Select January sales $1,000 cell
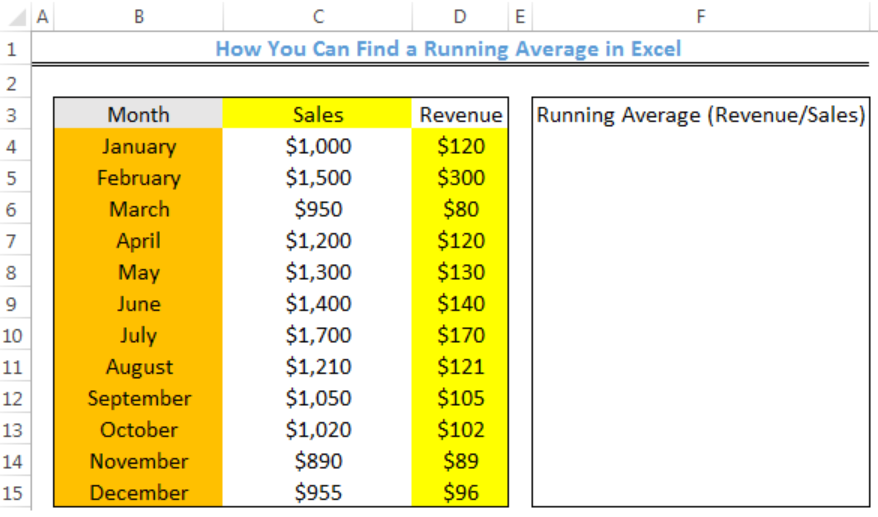The width and height of the screenshot is (878, 517). click(317, 146)
